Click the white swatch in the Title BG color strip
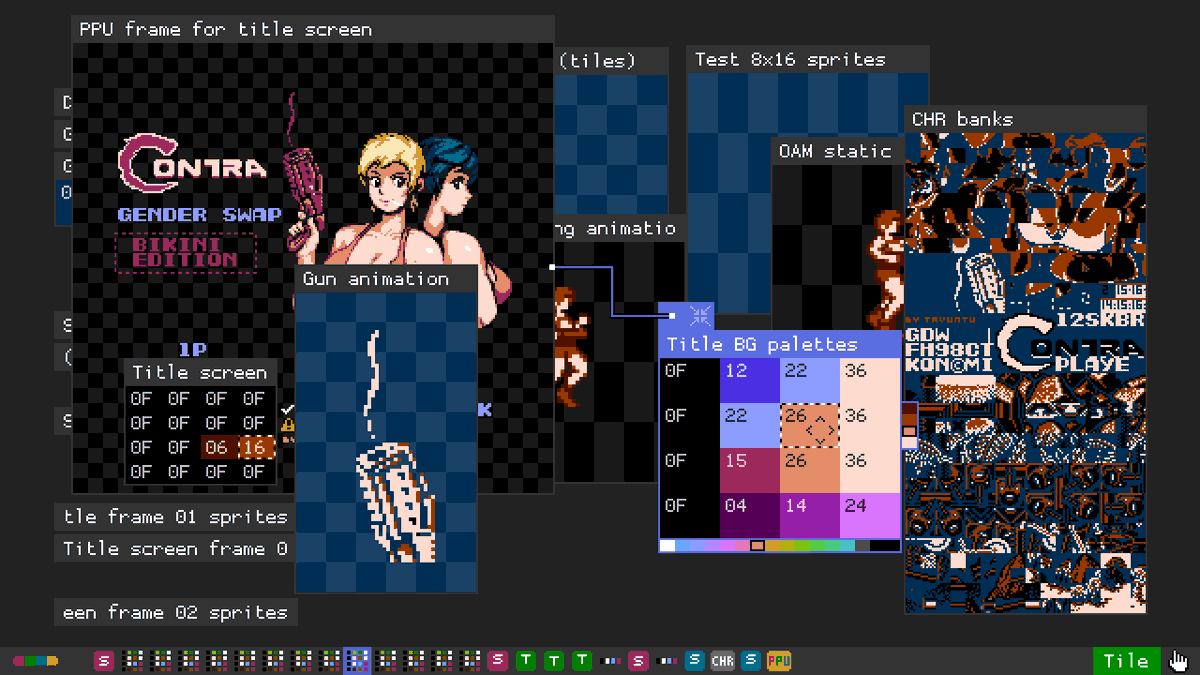The image size is (1200, 675). [x=668, y=545]
